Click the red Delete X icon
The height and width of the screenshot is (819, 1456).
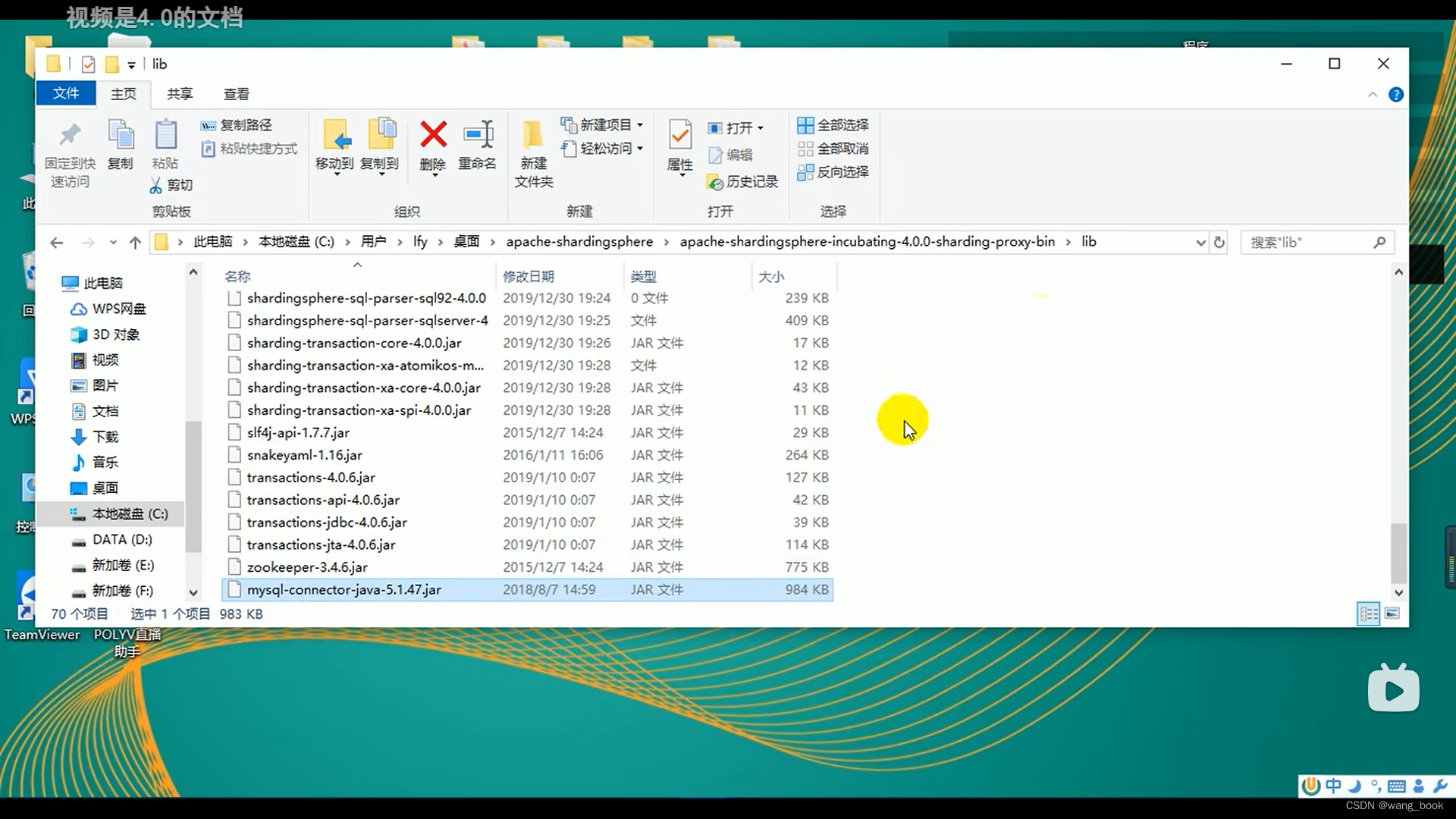(433, 135)
